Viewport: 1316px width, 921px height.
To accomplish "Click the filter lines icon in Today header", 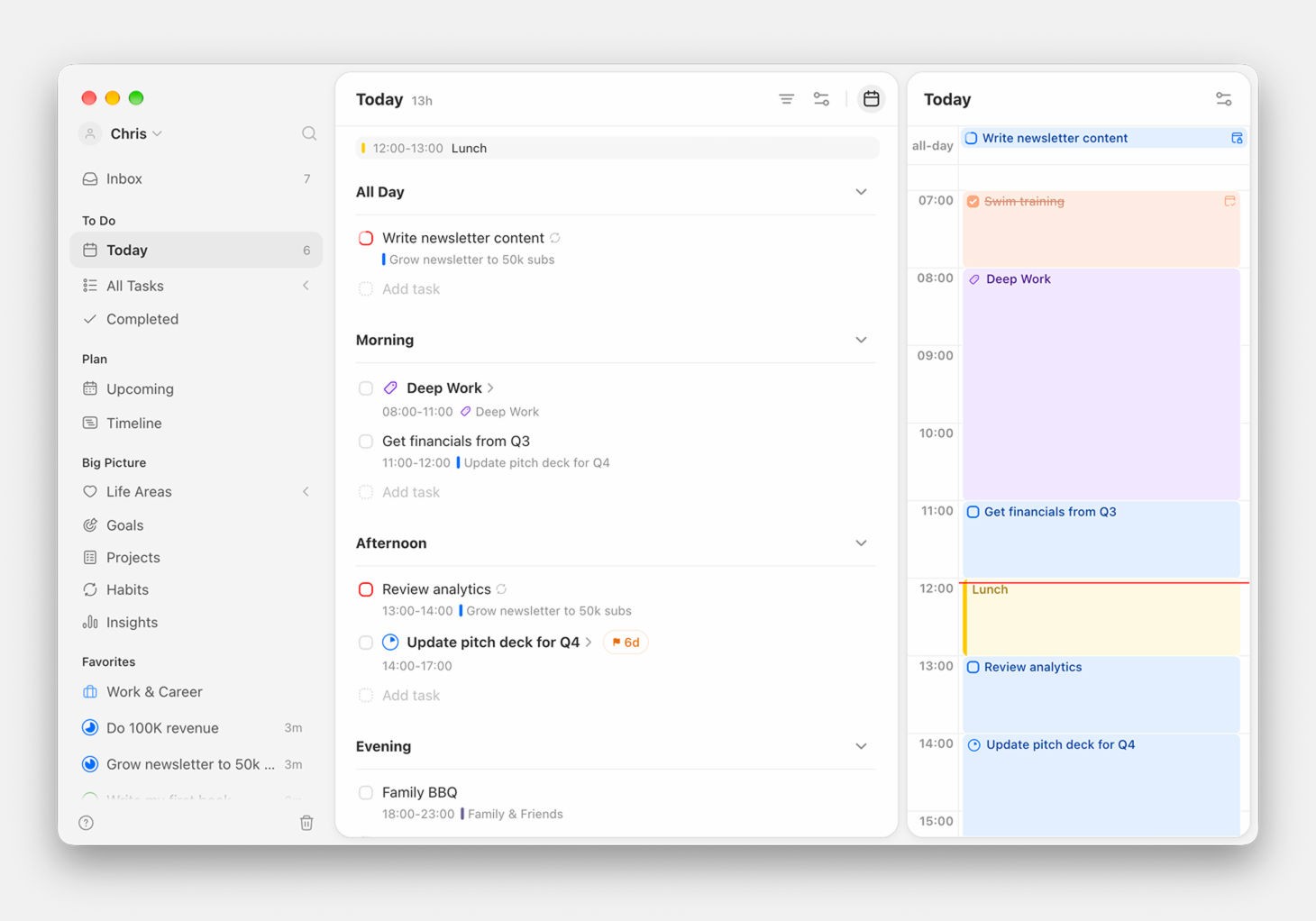I will coord(787,99).
